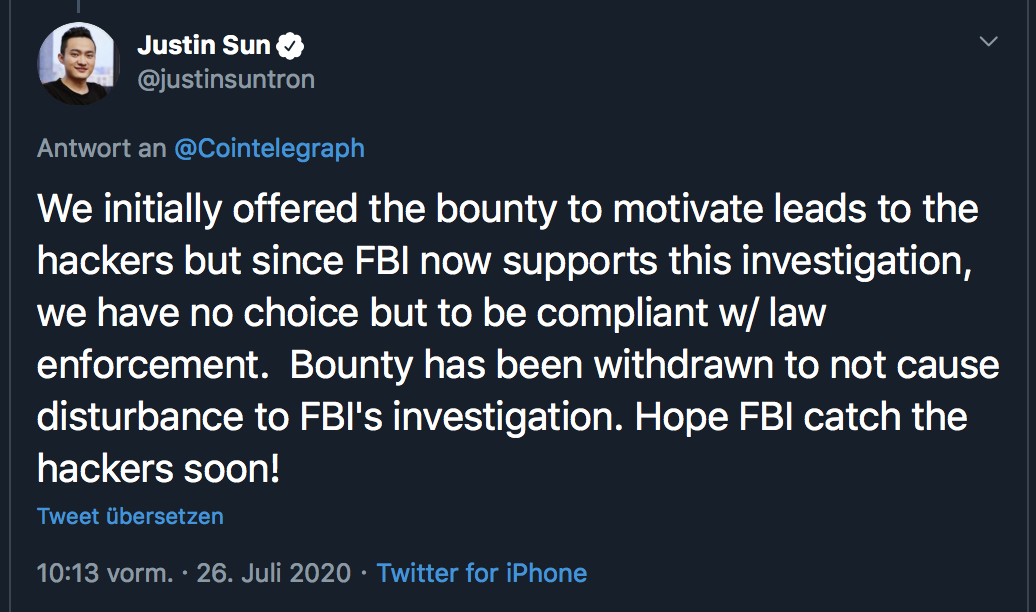Screen dimensions: 1036x612
Task: Click the verified badge beside Justin Sun
Action: tap(291, 45)
